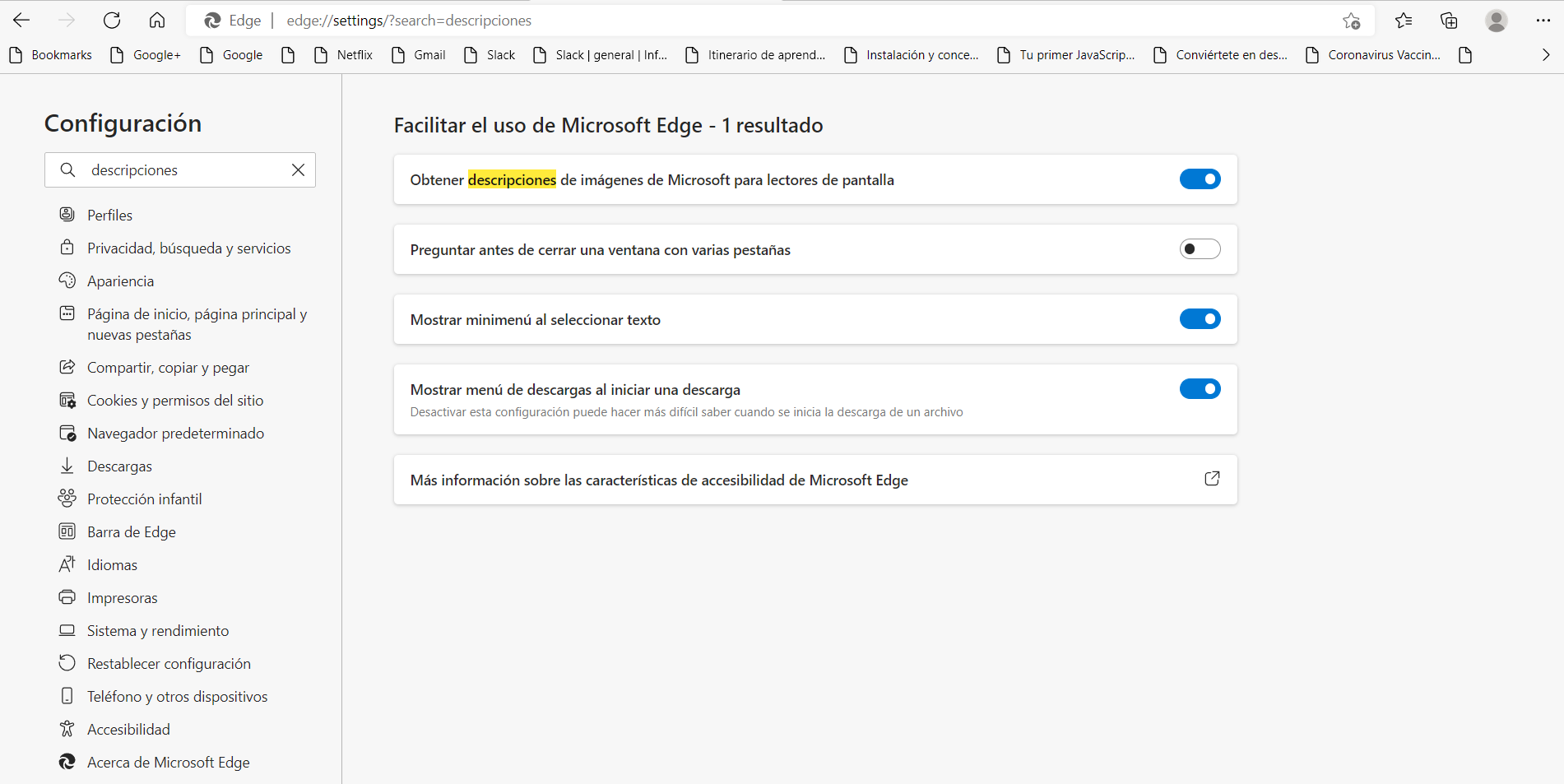The height and width of the screenshot is (784, 1564).
Task: Open the Descargas settings section
Action: (119, 466)
